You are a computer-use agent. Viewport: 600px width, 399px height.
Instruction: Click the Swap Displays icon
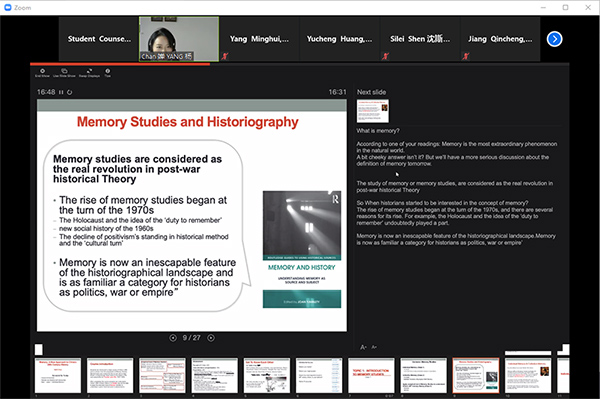point(89,71)
